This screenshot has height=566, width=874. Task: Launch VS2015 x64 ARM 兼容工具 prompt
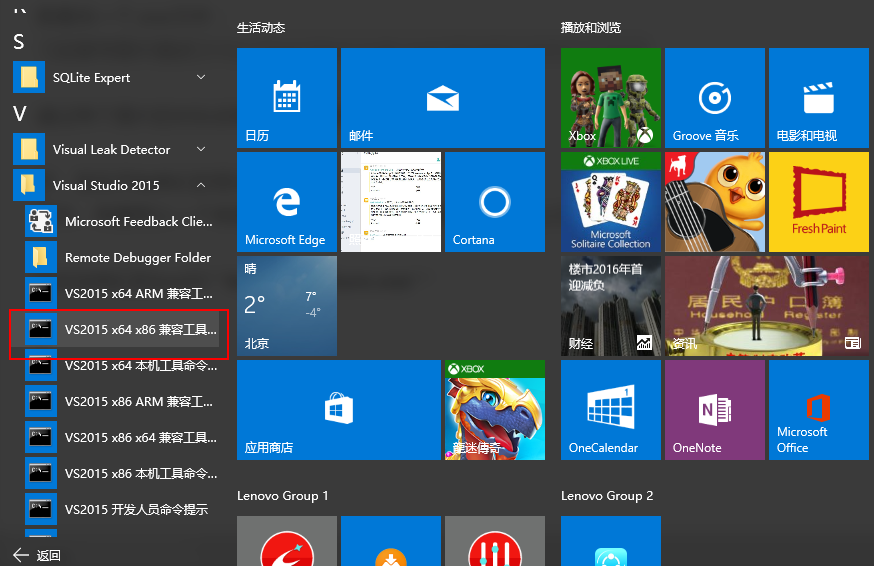click(x=122, y=293)
